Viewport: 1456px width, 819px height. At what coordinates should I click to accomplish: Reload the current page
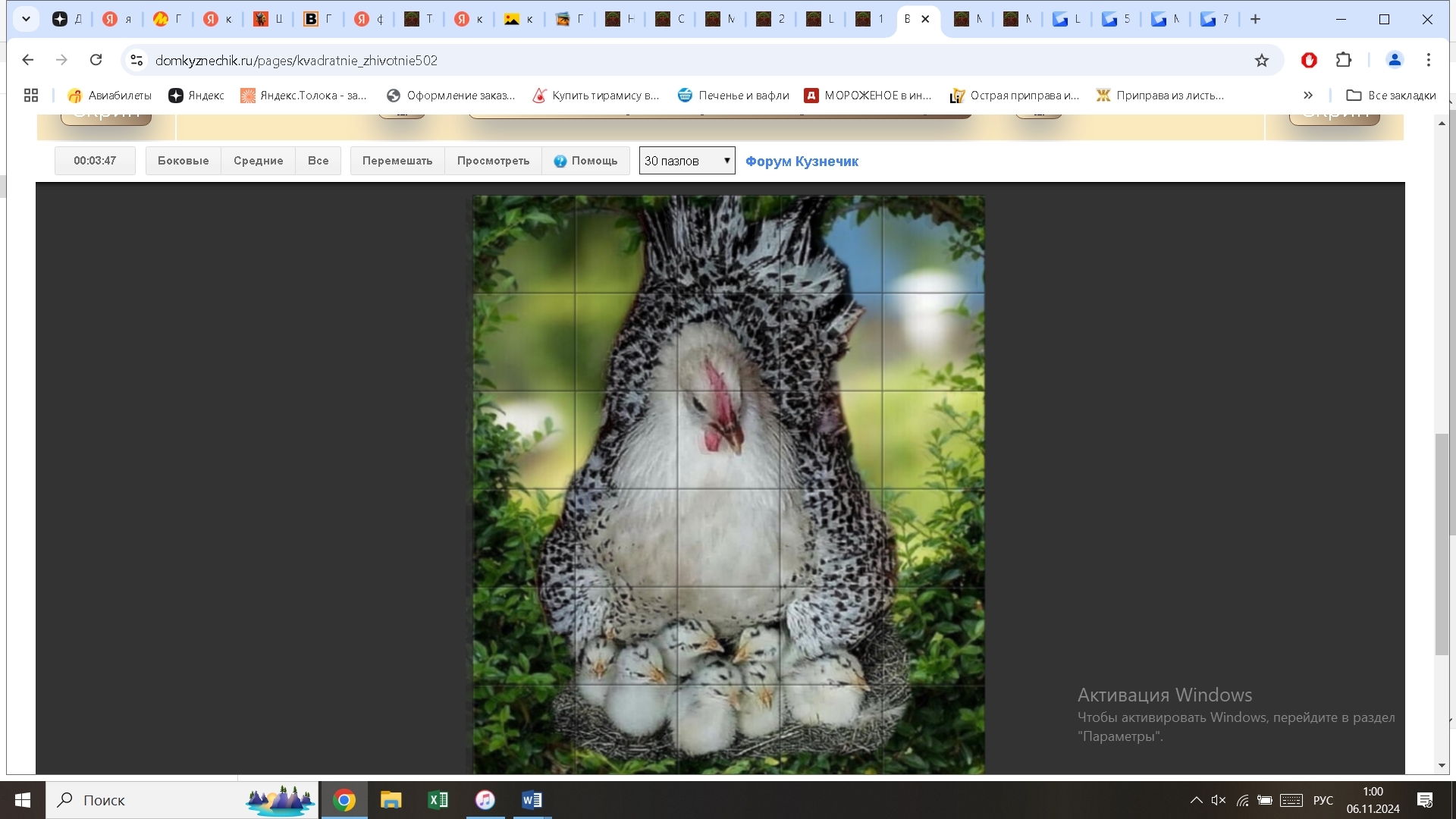96,60
